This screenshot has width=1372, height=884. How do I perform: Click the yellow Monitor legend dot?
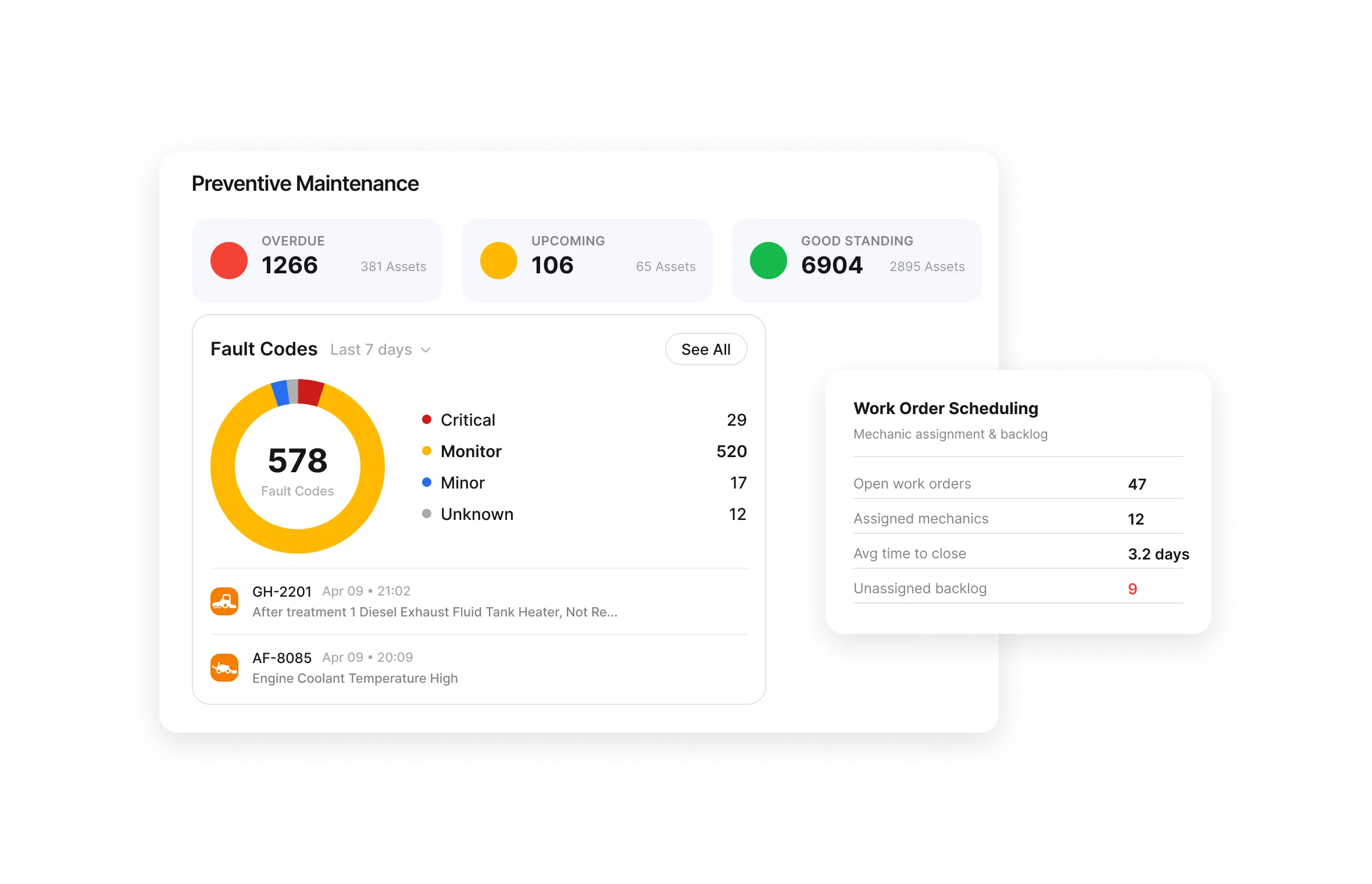point(427,451)
